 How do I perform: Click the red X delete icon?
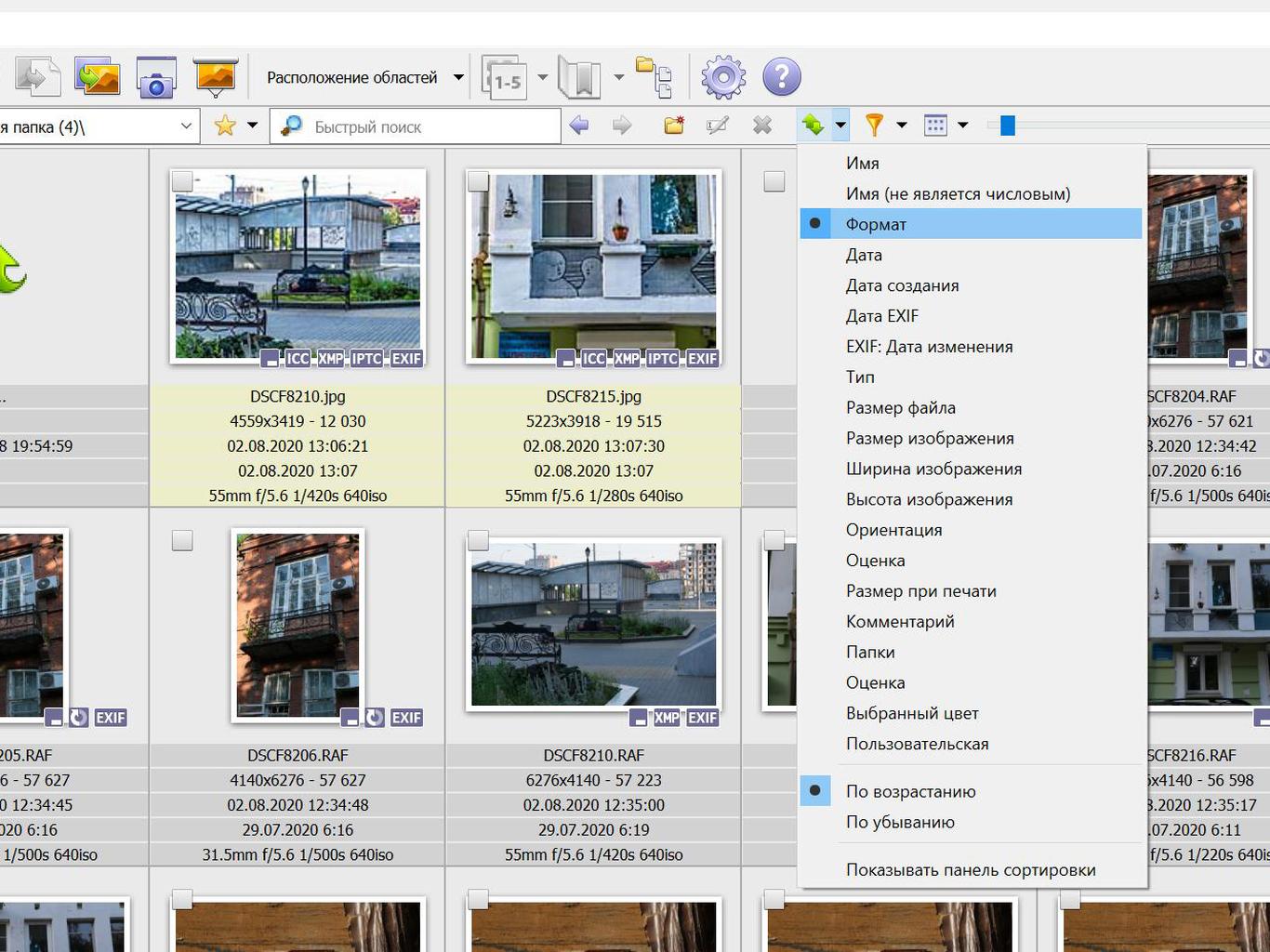[762, 125]
